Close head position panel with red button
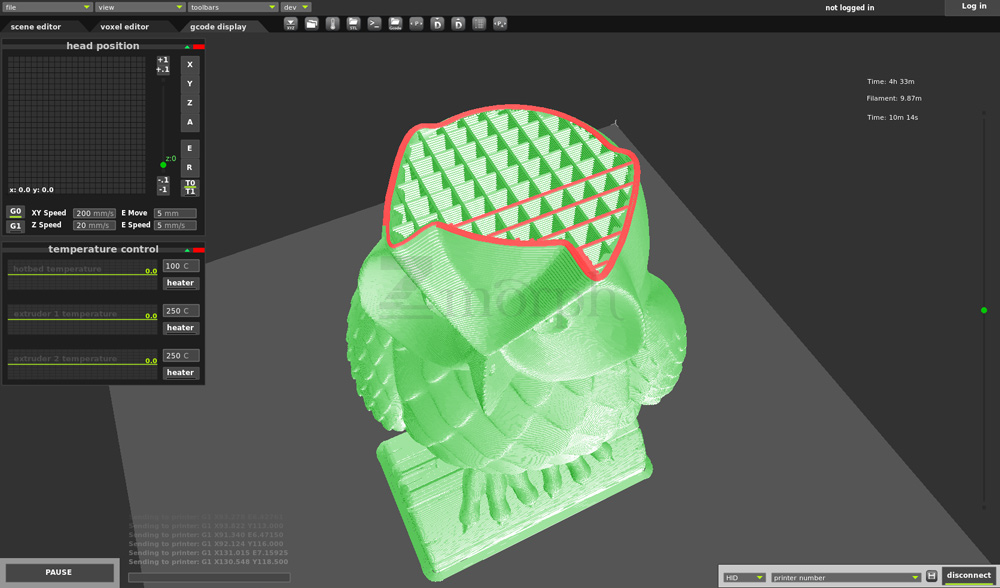The width and height of the screenshot is (1000, 588). pyautogui.click(x=199, y=46)
